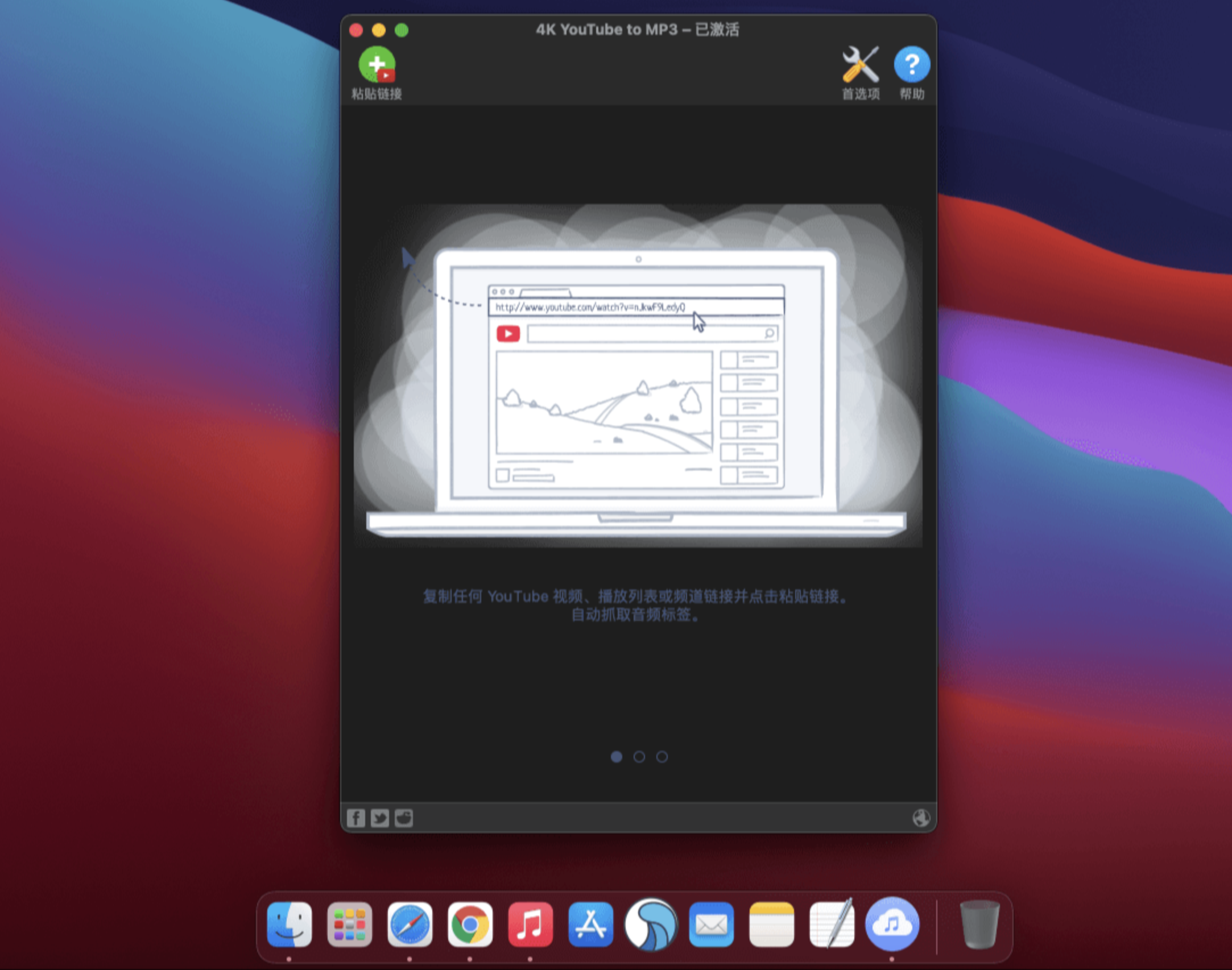The height and width of the screenshot is (970, 1232).
Task: Visit the app website via the globe icon
Action: click(921, 818)
